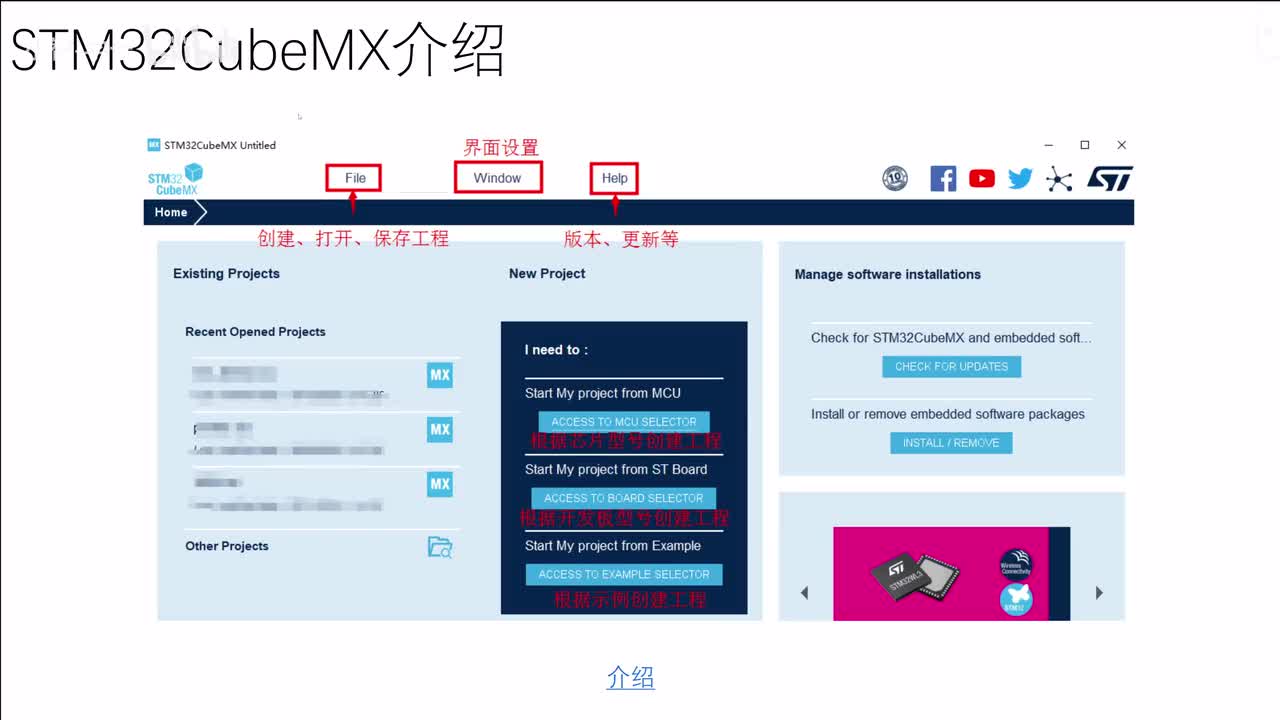Open the Help menu
This screenshot has height=720, width=1280.
pos(614,178)
